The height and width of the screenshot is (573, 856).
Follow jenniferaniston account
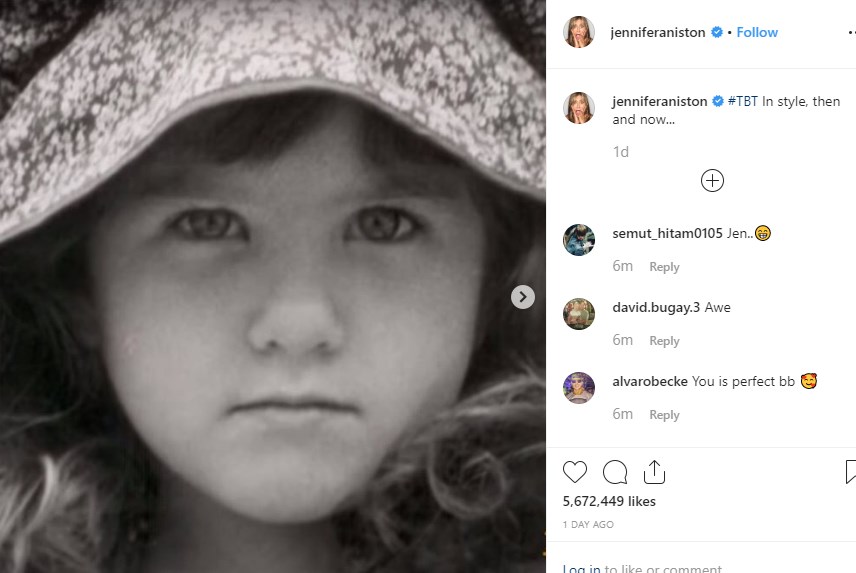tap(757, 32)
